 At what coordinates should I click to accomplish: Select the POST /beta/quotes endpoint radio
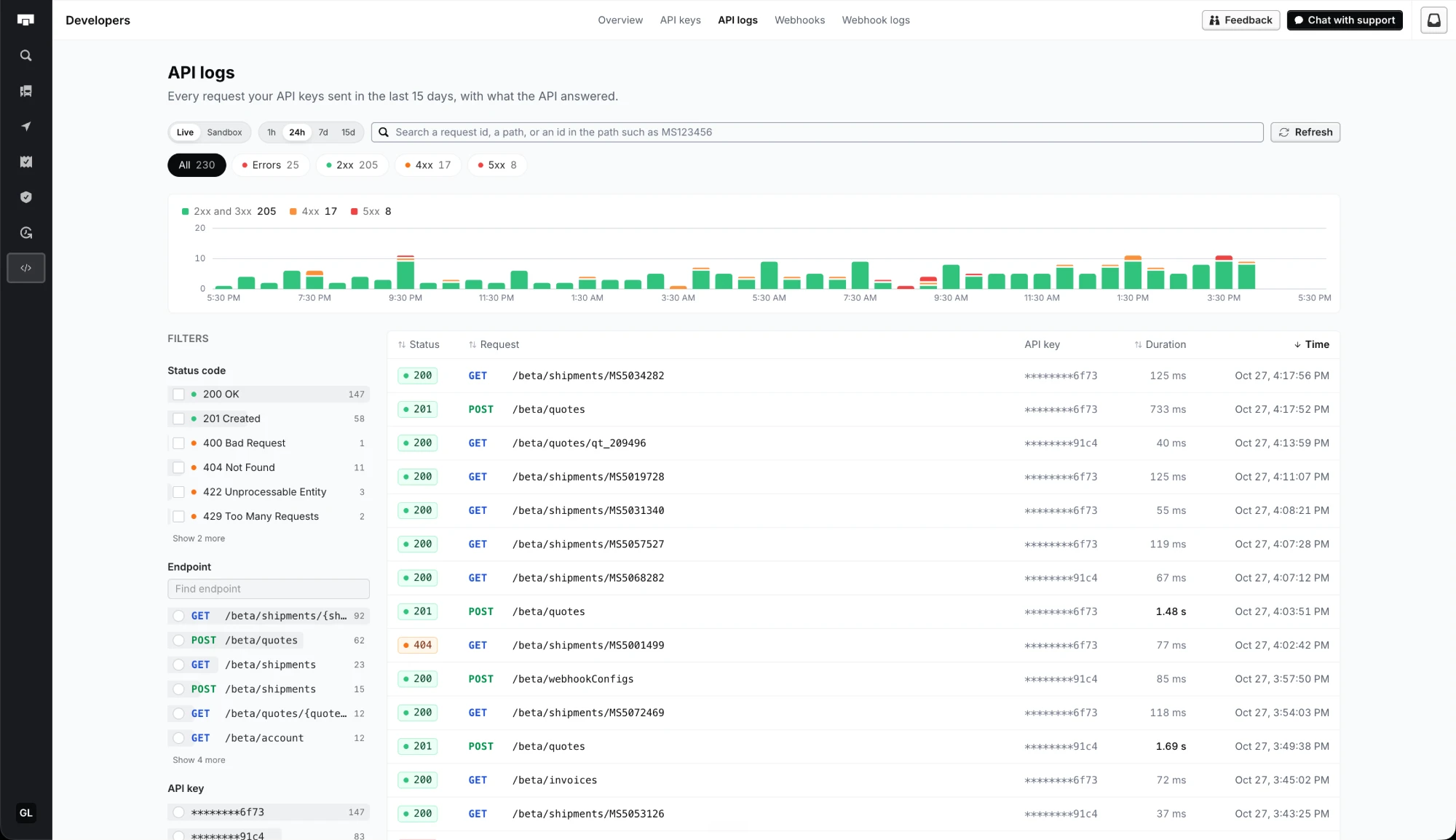(x=178, y=641)
